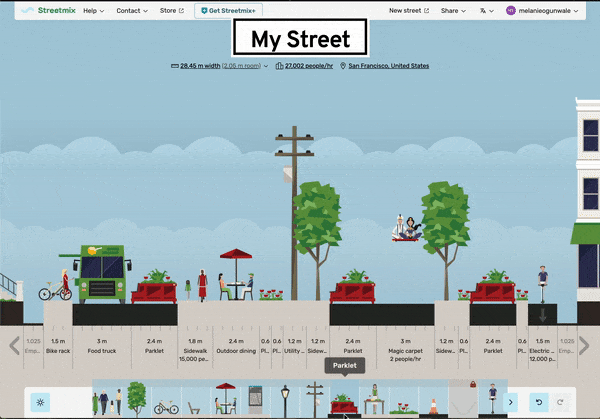Click the Streetmix logo
Image resolution: width=600 pixels, height=419 pixels.
coord(49,10)
